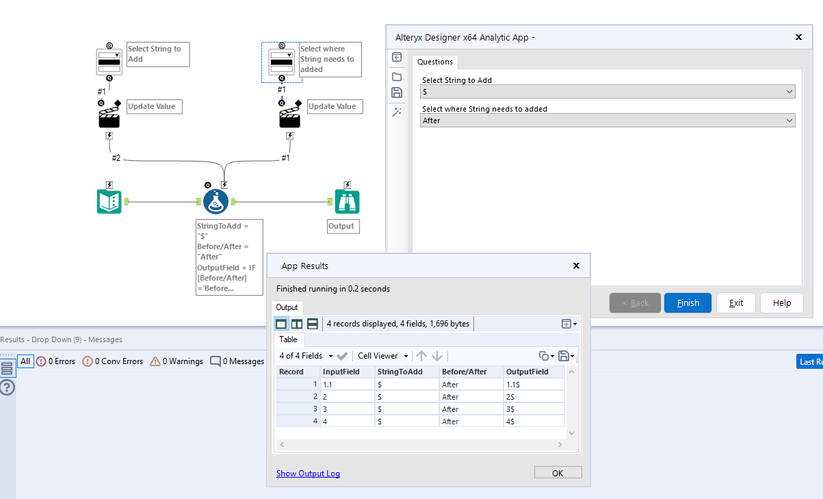Open the Table tab in App Results

pyautogui.click(x=288, y=339)
